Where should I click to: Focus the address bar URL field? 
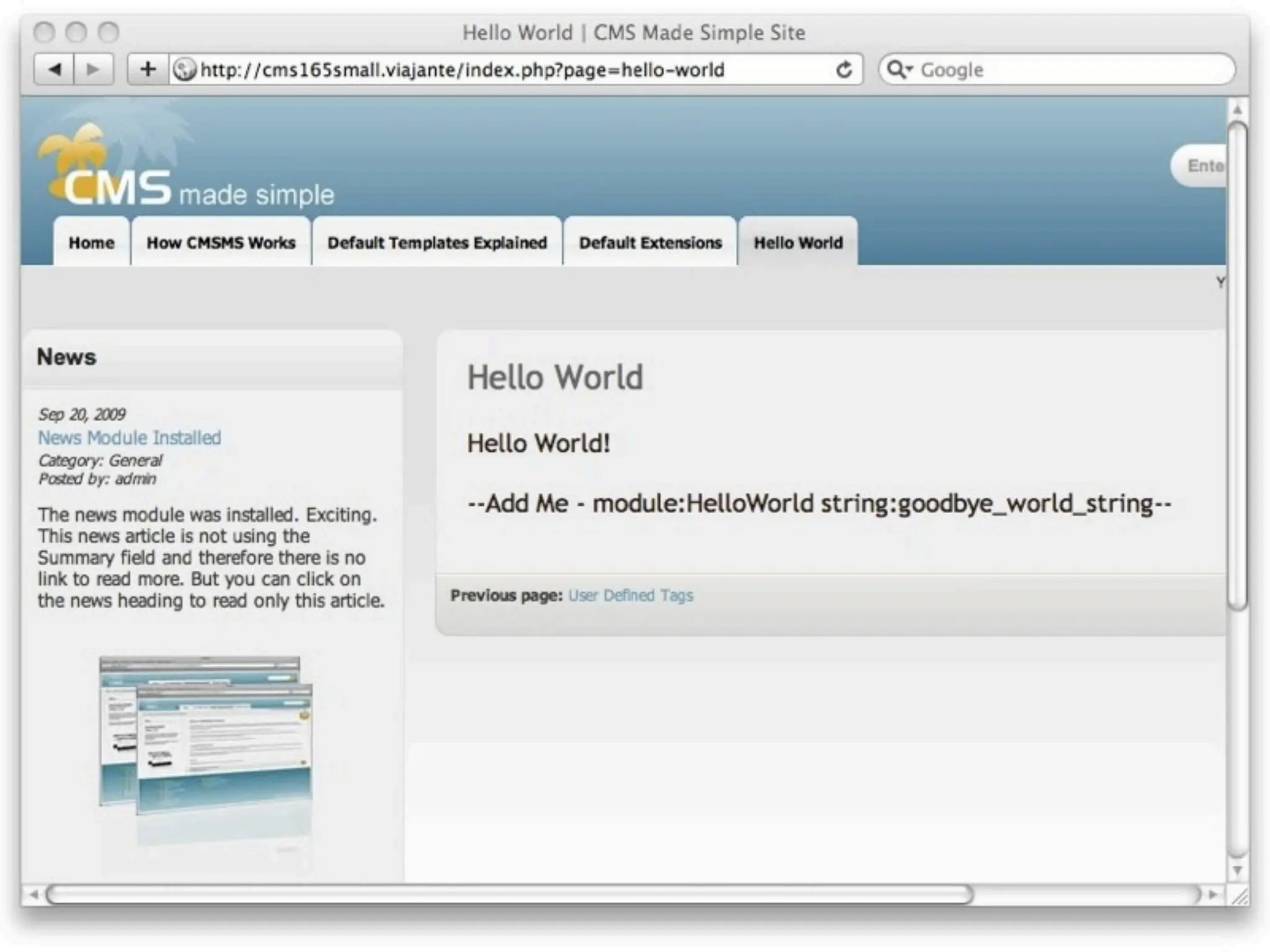515,69
